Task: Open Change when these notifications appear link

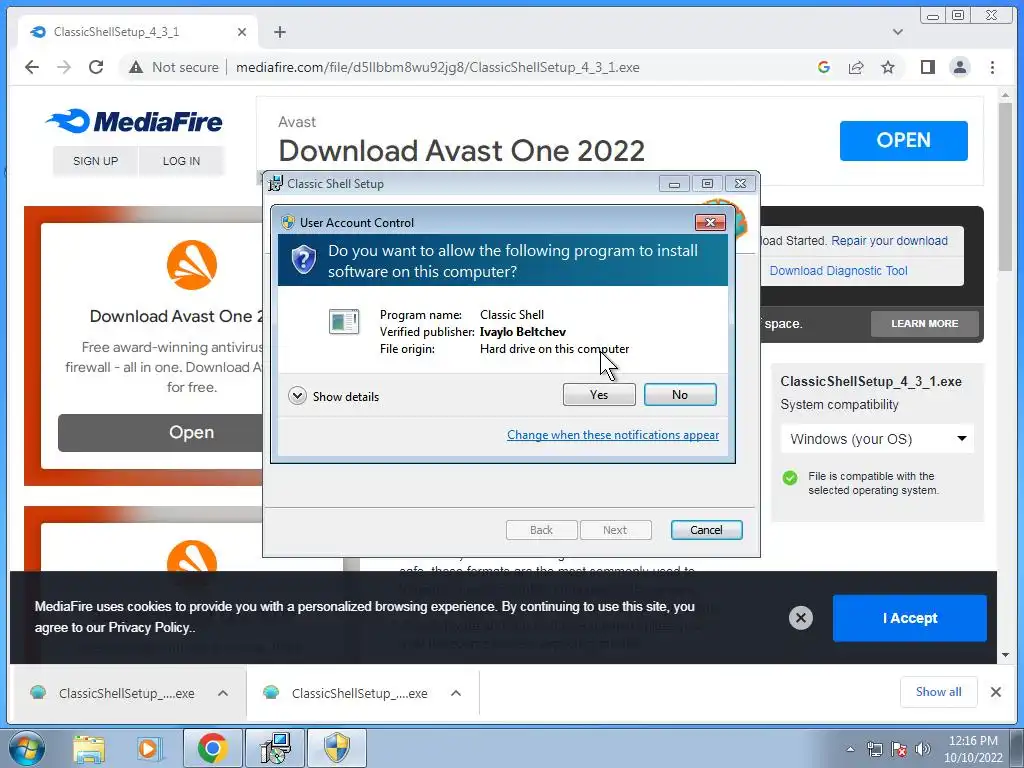Action: (x=613, y=435)
